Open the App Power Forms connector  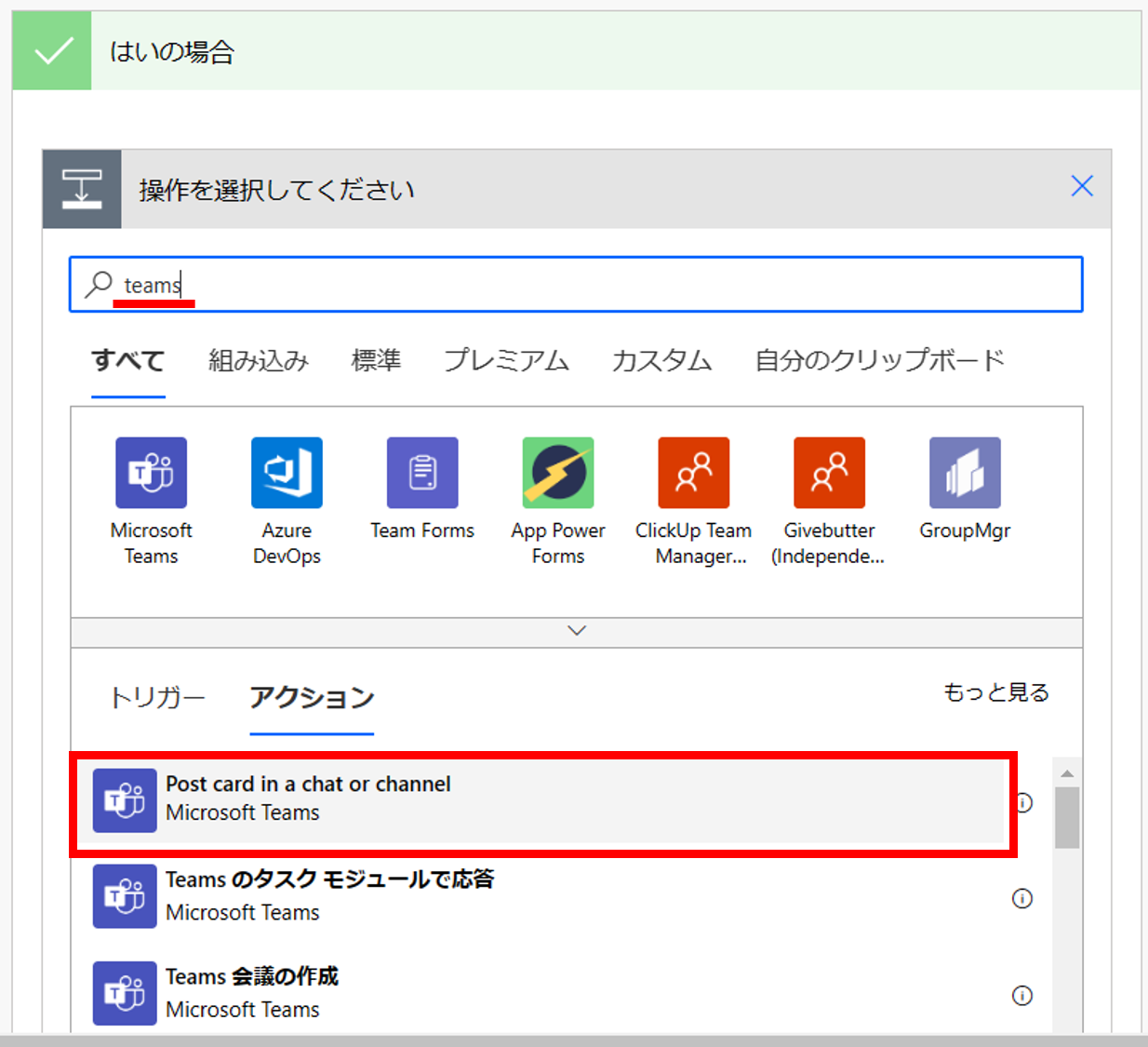point(558,473)
